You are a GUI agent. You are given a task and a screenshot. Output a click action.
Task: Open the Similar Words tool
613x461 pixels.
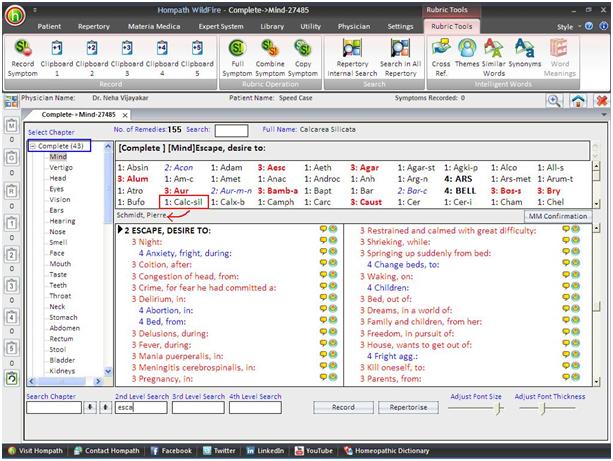click(494, 48)
